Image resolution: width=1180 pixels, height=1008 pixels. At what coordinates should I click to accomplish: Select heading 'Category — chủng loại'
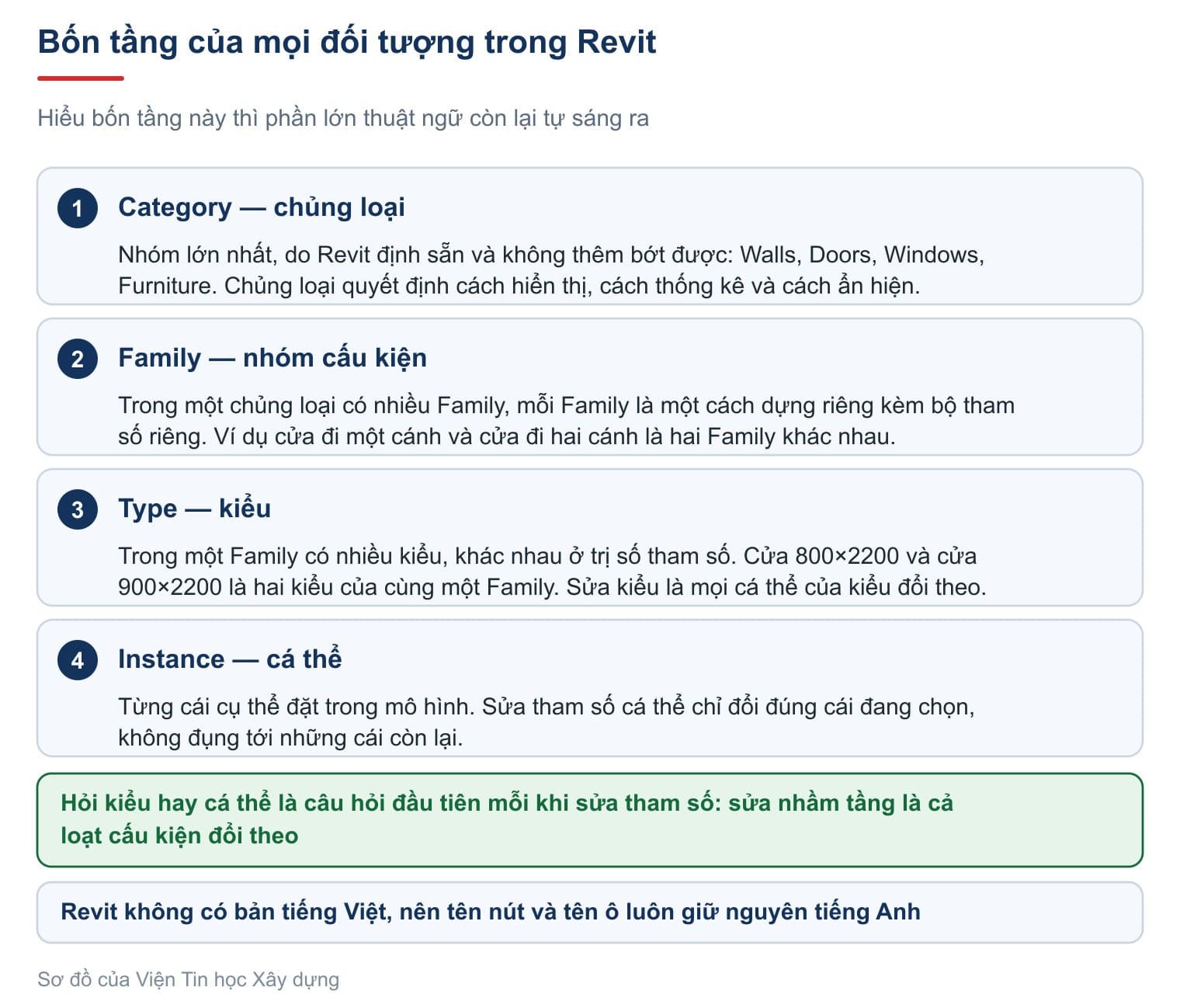click(x=262, y=207)
